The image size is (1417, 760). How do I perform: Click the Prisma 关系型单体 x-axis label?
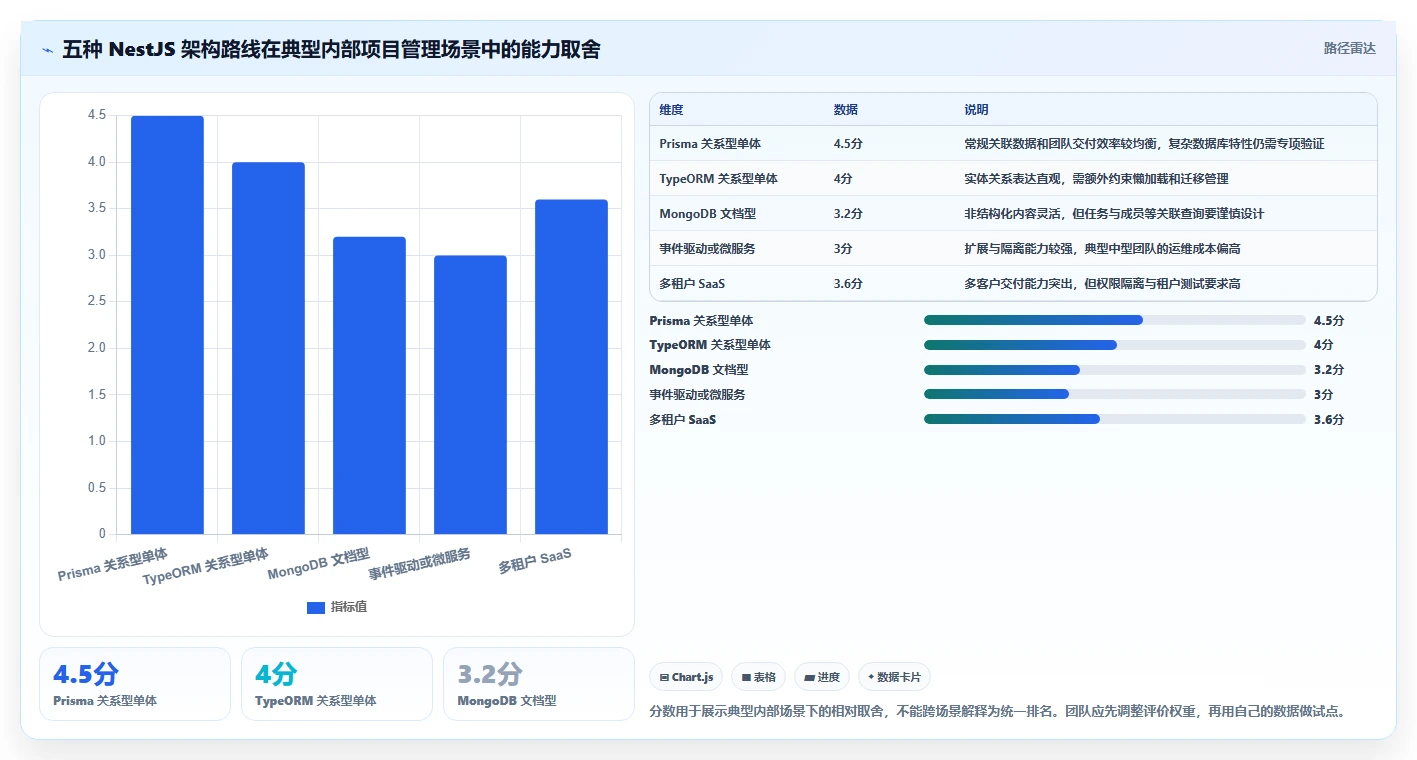tap(113, 565)
